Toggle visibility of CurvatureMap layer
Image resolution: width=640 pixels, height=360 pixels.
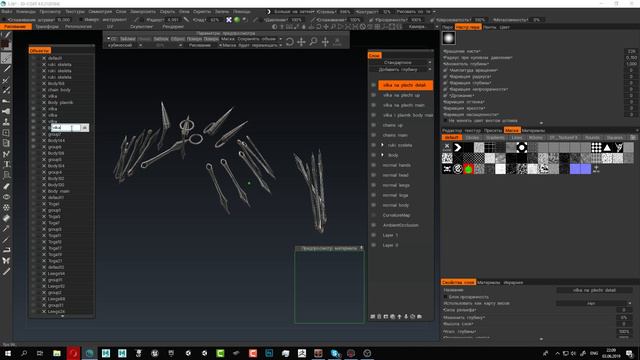tap(373, 215)
